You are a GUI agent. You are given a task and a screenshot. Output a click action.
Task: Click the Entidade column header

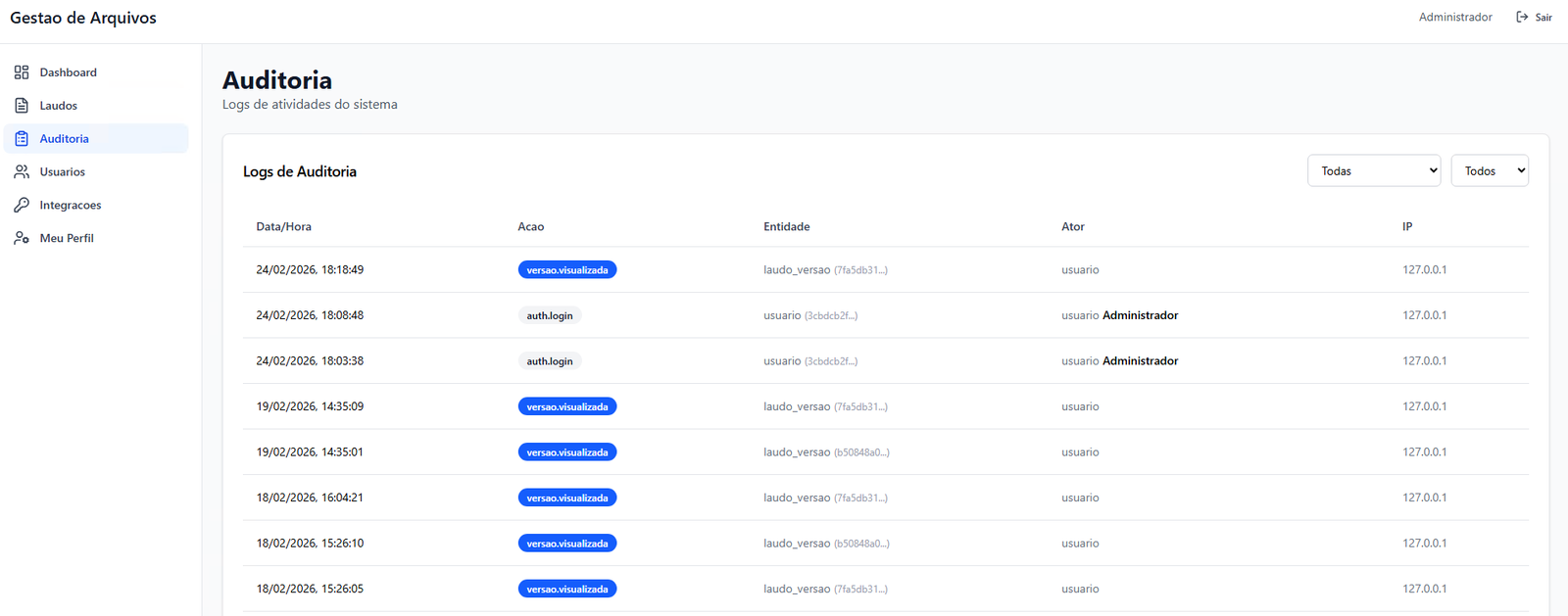[x=786, y=227]
